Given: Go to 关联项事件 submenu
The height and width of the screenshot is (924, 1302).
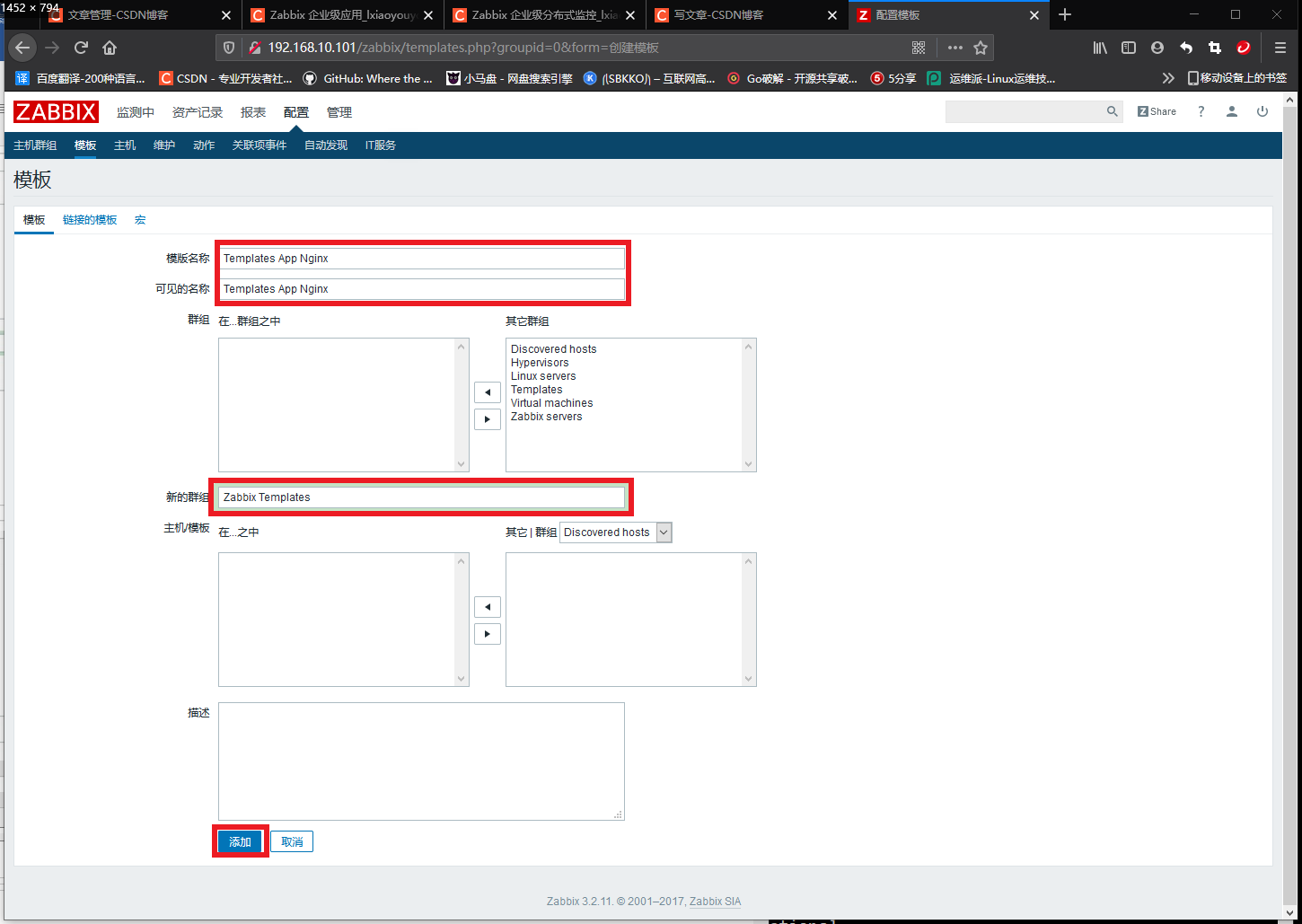Looking at the screenshot, I should pos(260,145).
